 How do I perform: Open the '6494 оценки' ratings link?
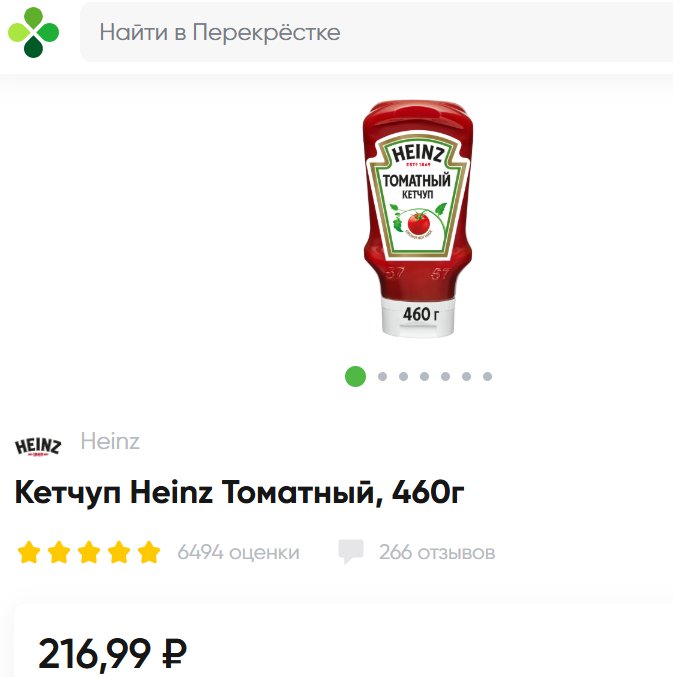pos(238,552)
